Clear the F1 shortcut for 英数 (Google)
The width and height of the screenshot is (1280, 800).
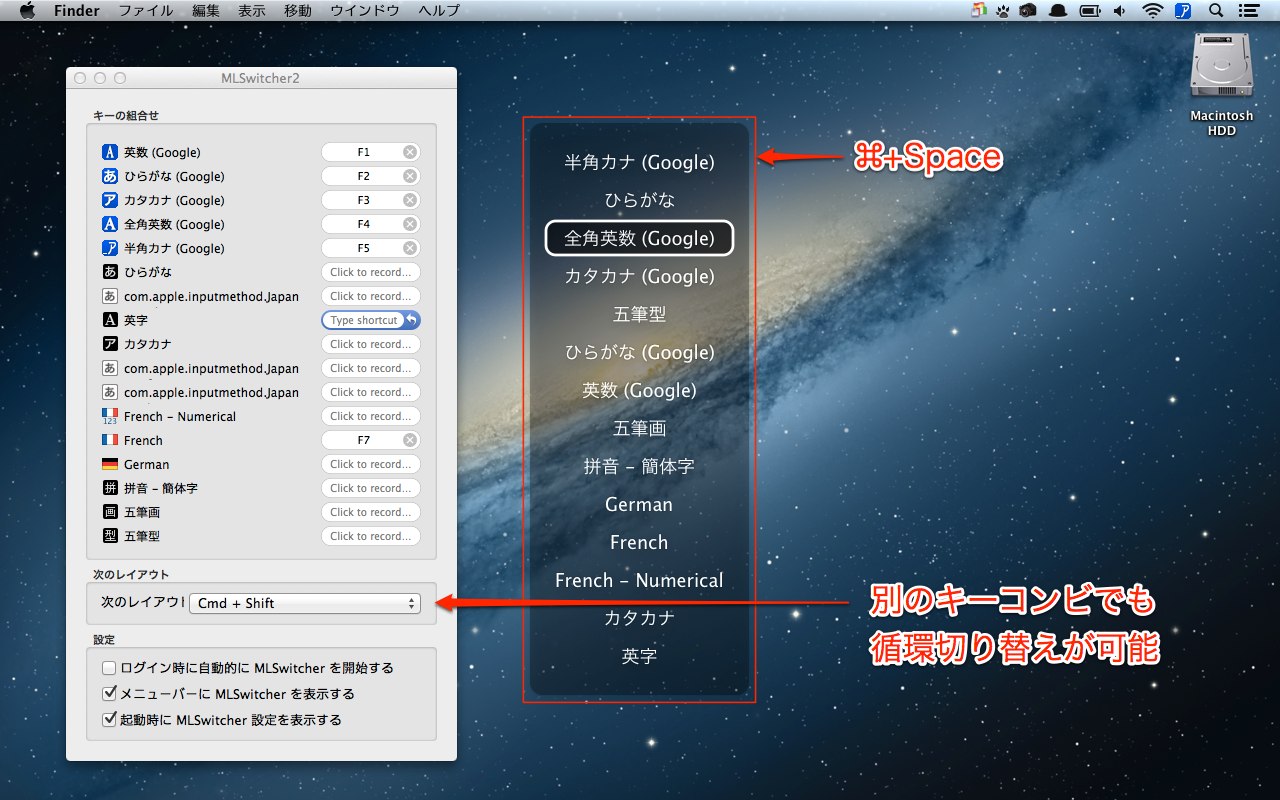410,152
